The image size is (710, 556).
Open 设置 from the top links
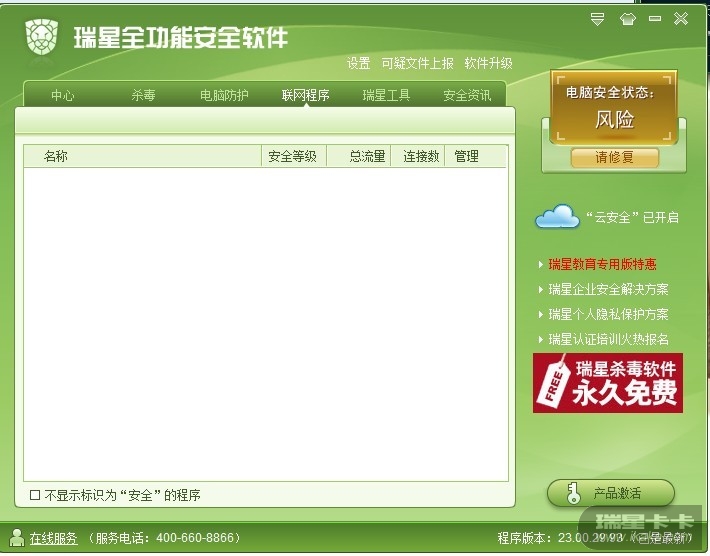pos(359,63)
